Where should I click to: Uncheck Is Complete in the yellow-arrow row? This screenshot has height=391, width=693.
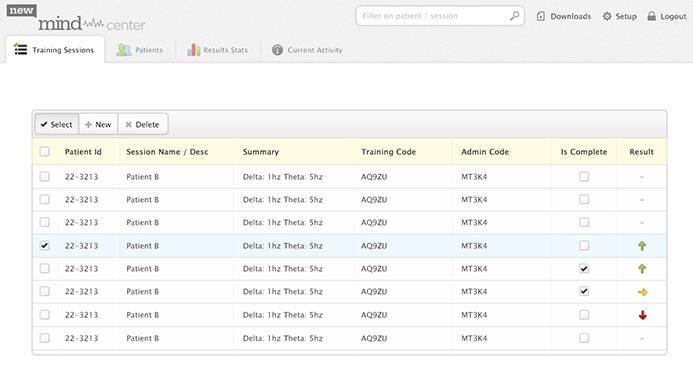[x=584, y=292]
